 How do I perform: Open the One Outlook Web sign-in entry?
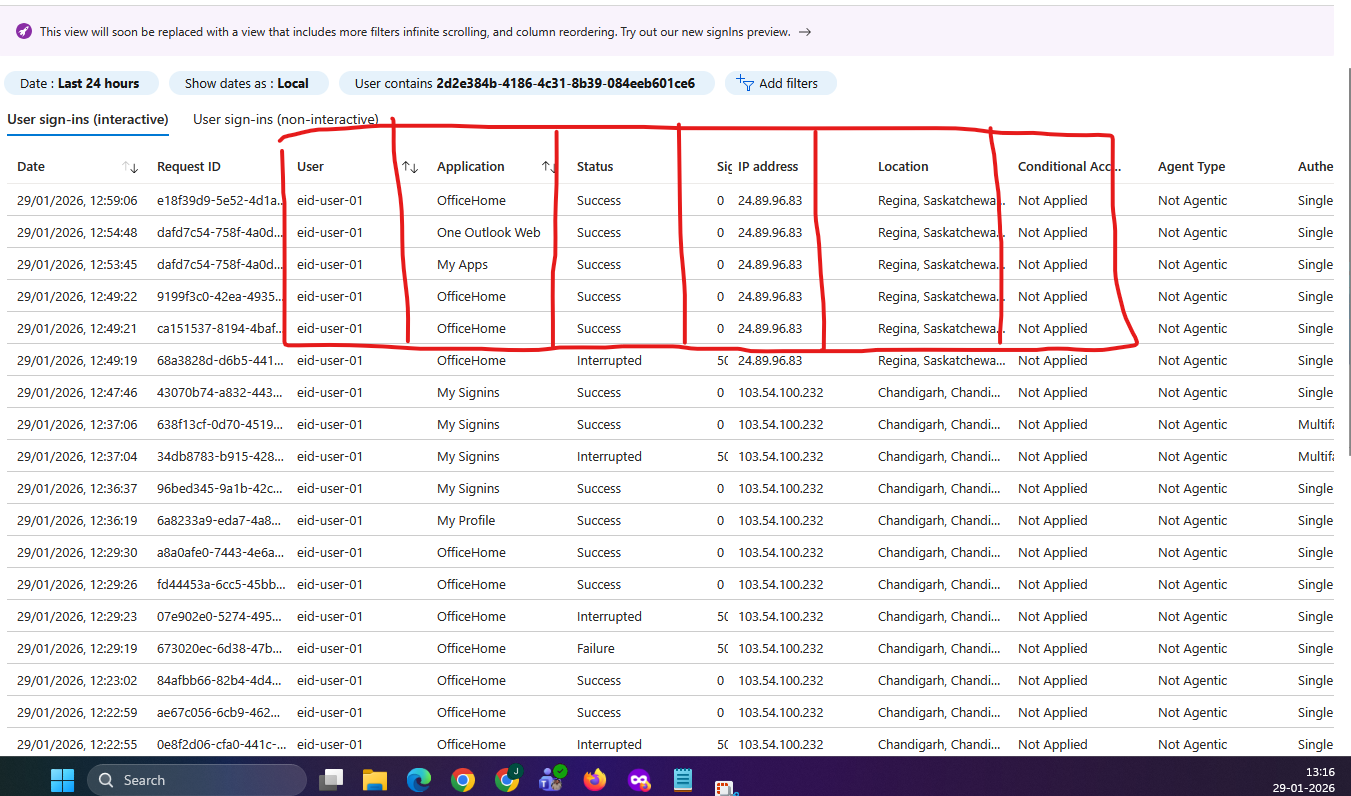tap(488, 233)
